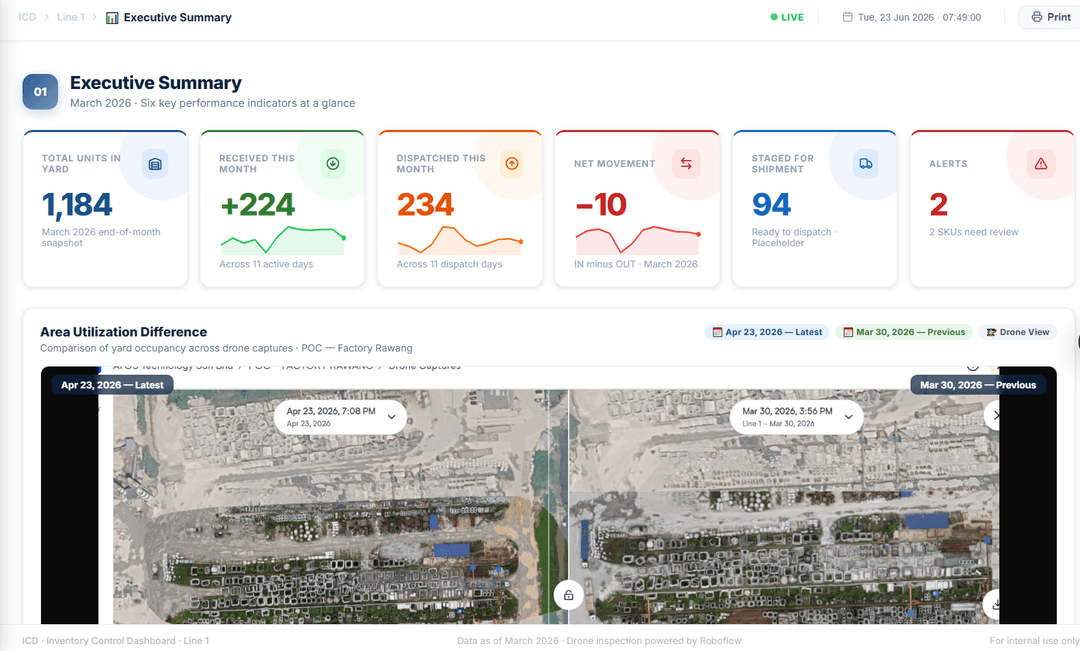Click the truck icon on Staged for Shipment
The height and width of the screenshot is (651, 1080).
866,164
